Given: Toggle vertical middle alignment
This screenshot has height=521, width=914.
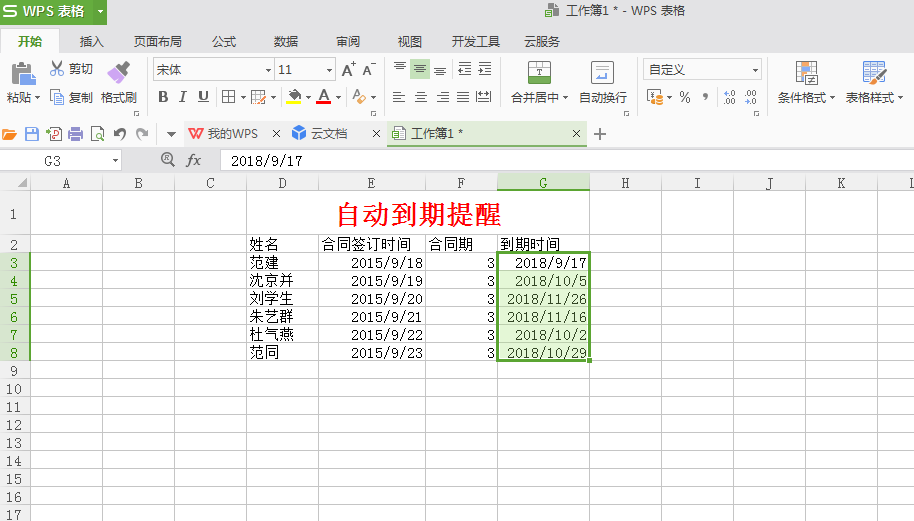Looking at the screenshot, I should (420, 69).
